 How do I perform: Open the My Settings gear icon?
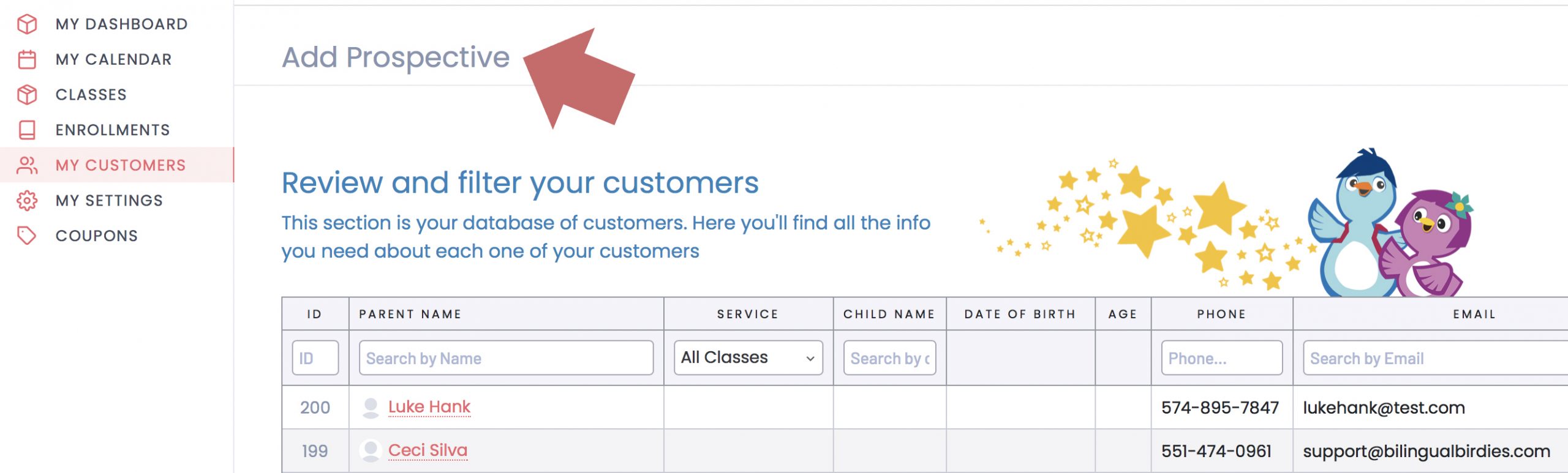click(x=27, y=201)
